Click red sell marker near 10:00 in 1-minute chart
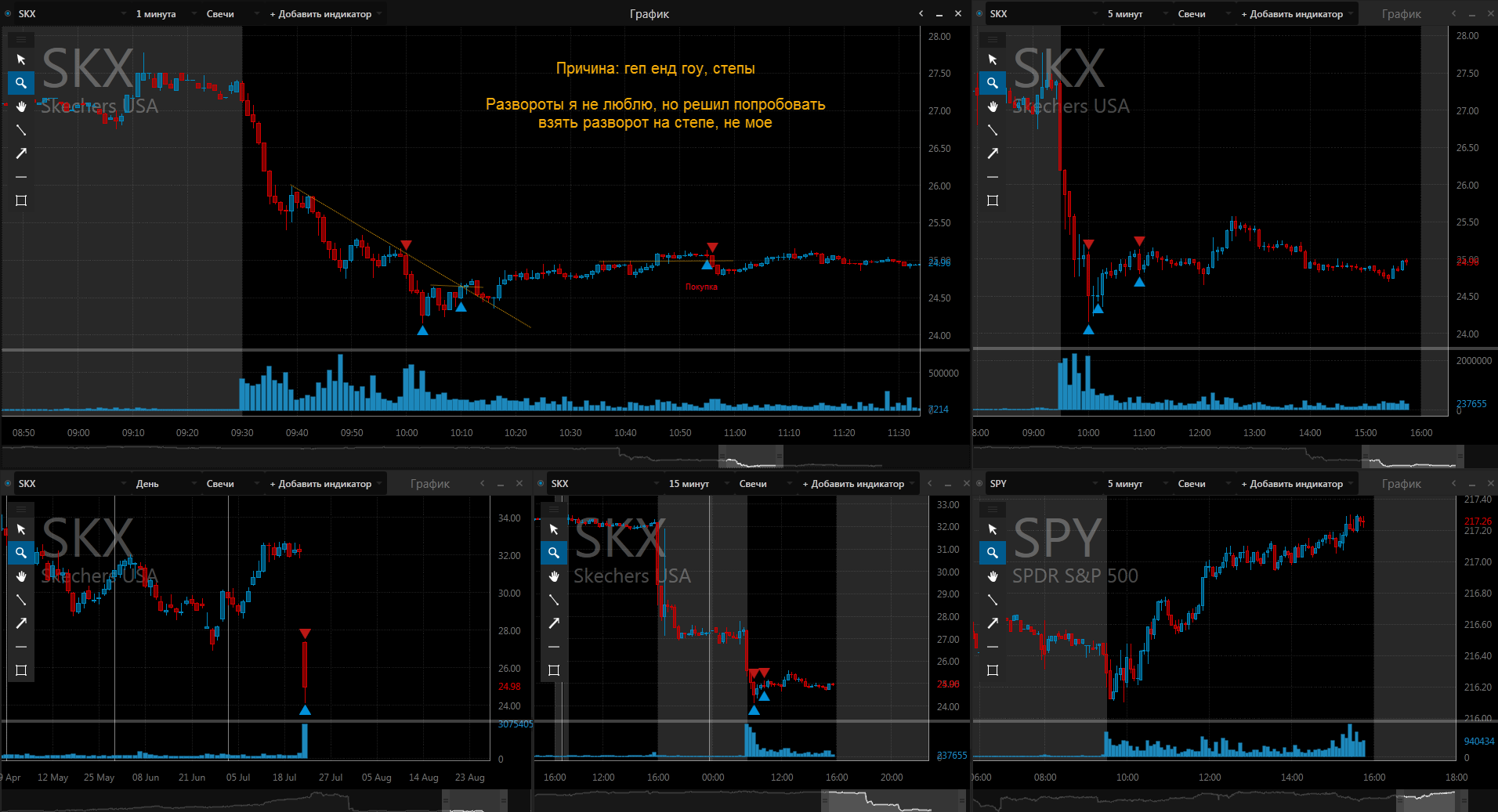 [x=406, y=246]
